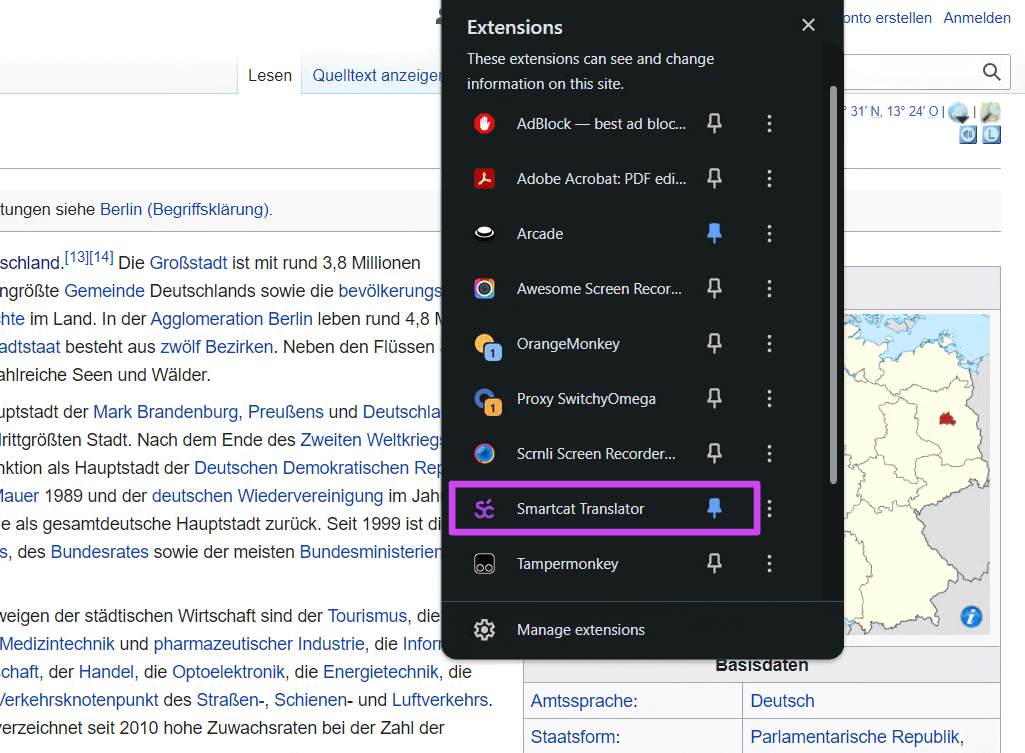
Task: Open Berlin (Begriffsklärung) link
Action: point(185,209)
